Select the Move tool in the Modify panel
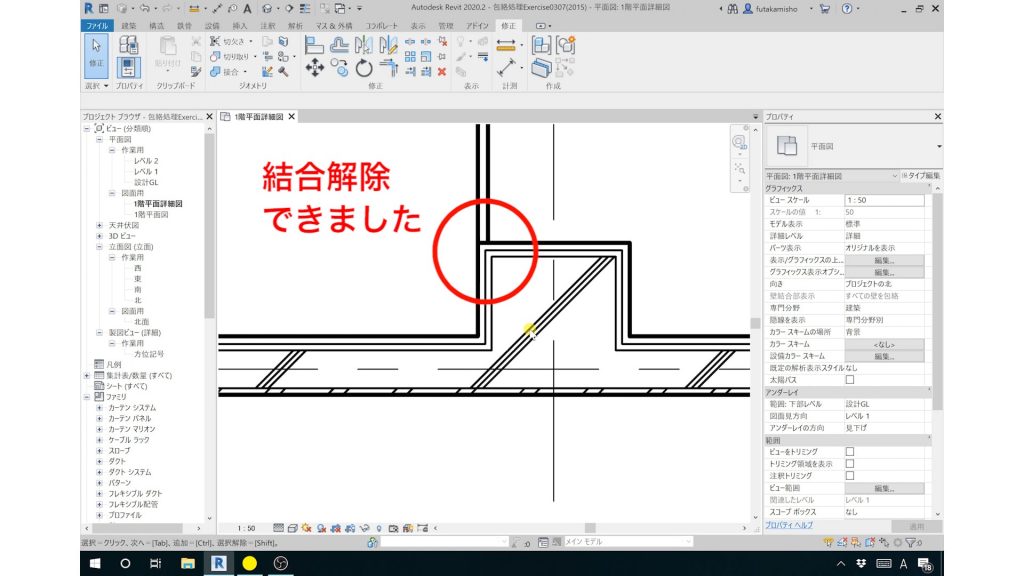Screen dimensions: 1024x576 point(315,66)
